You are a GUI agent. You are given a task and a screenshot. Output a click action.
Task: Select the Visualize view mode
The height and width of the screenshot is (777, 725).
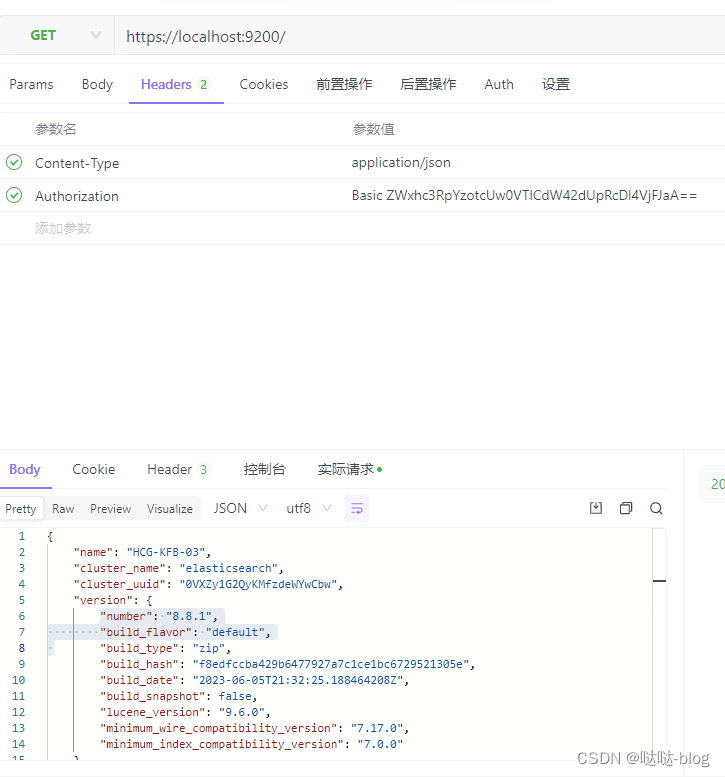(x=169, y=509)
